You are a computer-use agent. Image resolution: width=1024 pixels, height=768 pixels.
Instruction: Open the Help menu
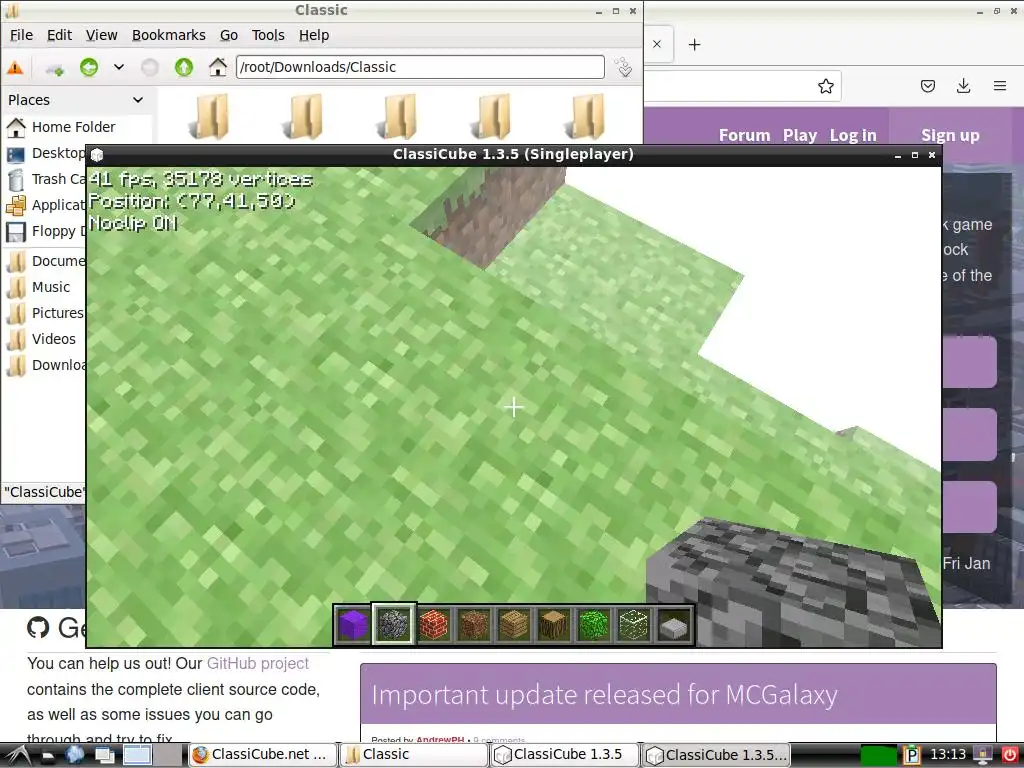point(314,35)
